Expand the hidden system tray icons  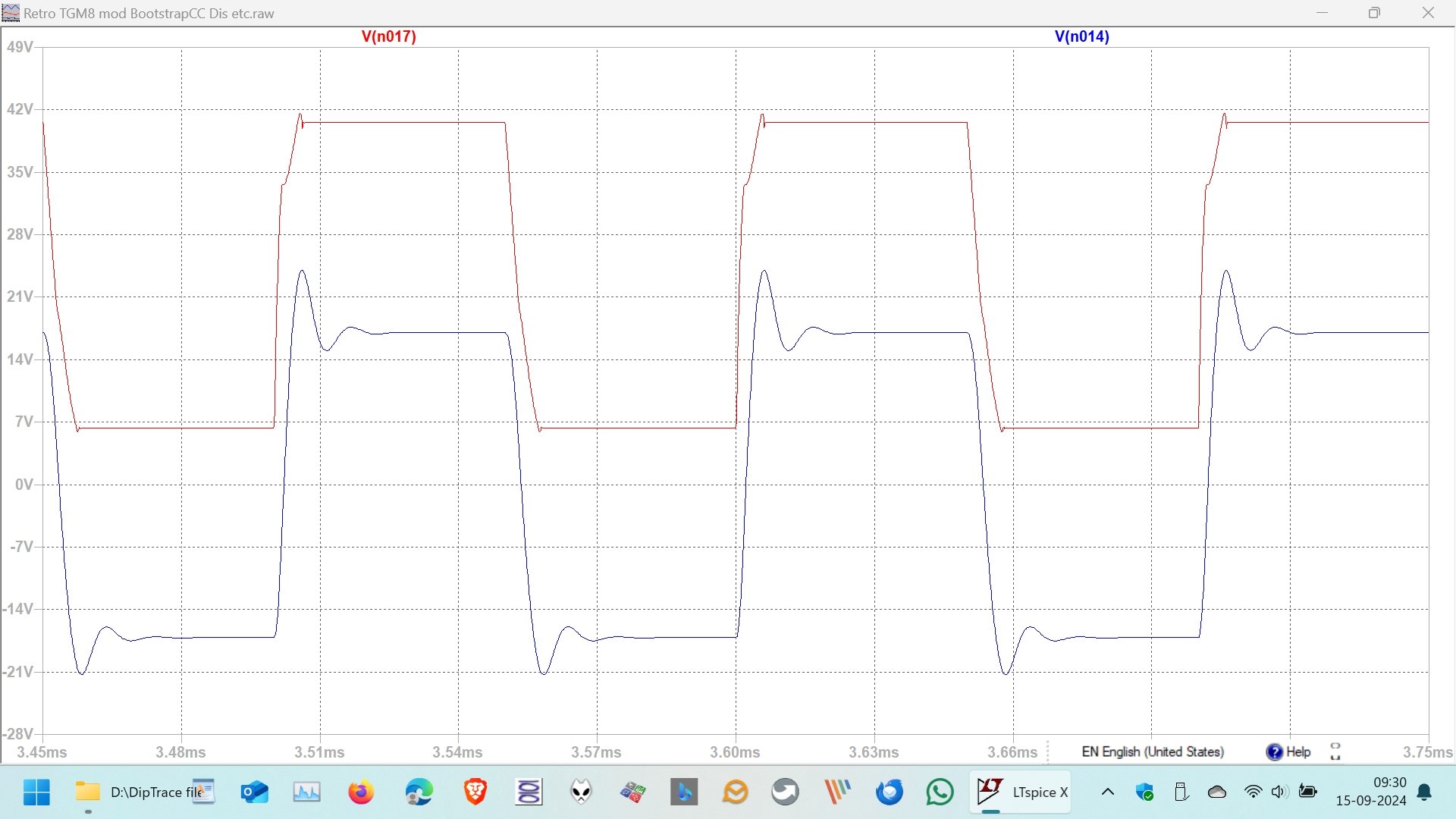(x=1108, y=792)
